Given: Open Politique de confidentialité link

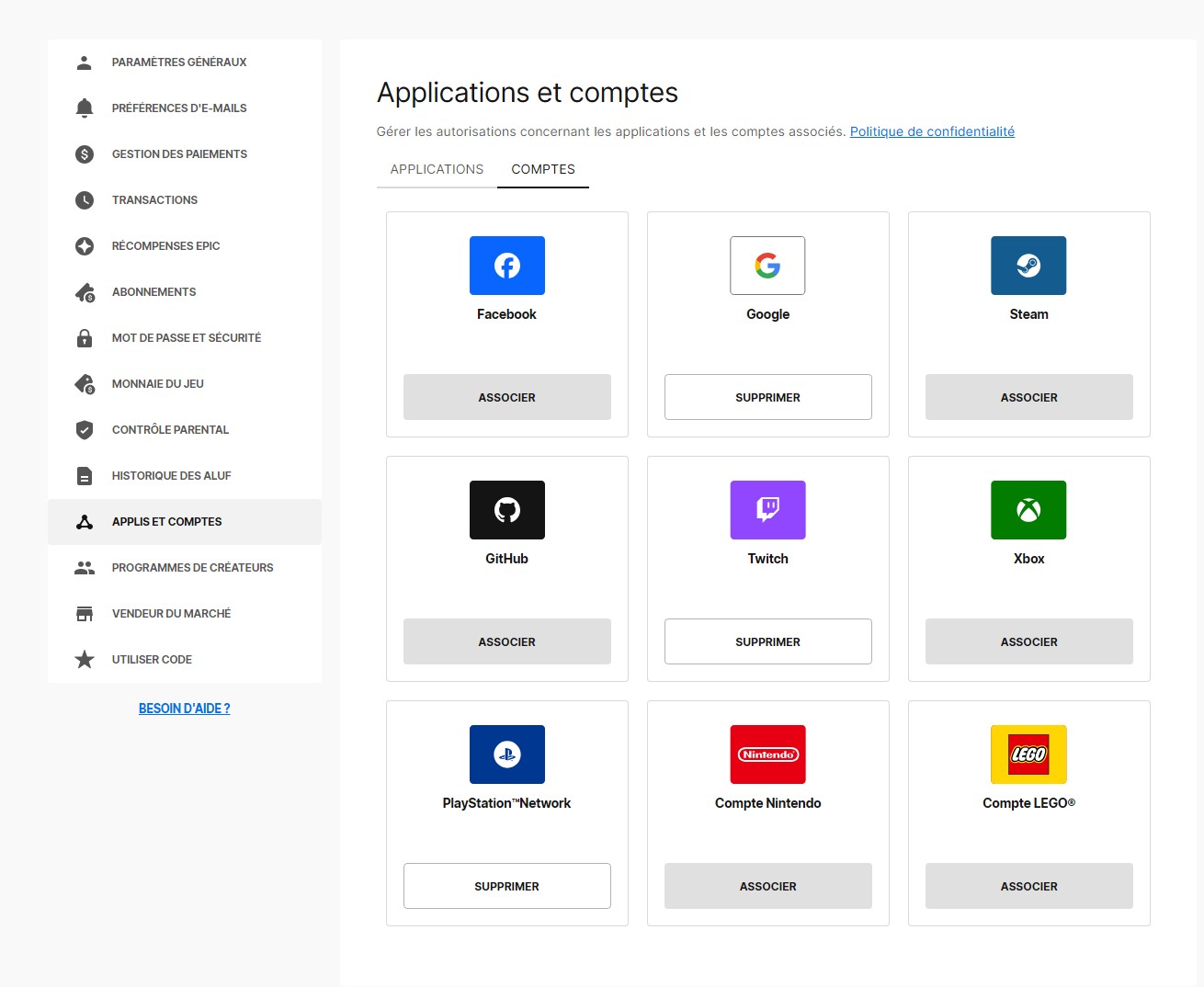Looking at the screenshot, I should pyautogui.click(x=932, y=131).
